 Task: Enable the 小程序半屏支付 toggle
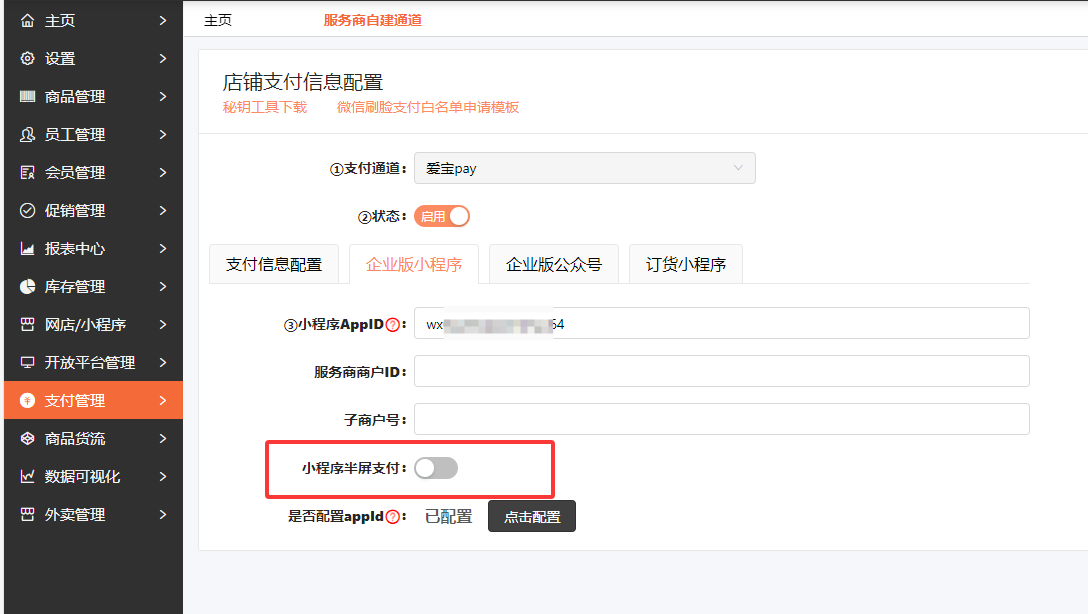436,468
